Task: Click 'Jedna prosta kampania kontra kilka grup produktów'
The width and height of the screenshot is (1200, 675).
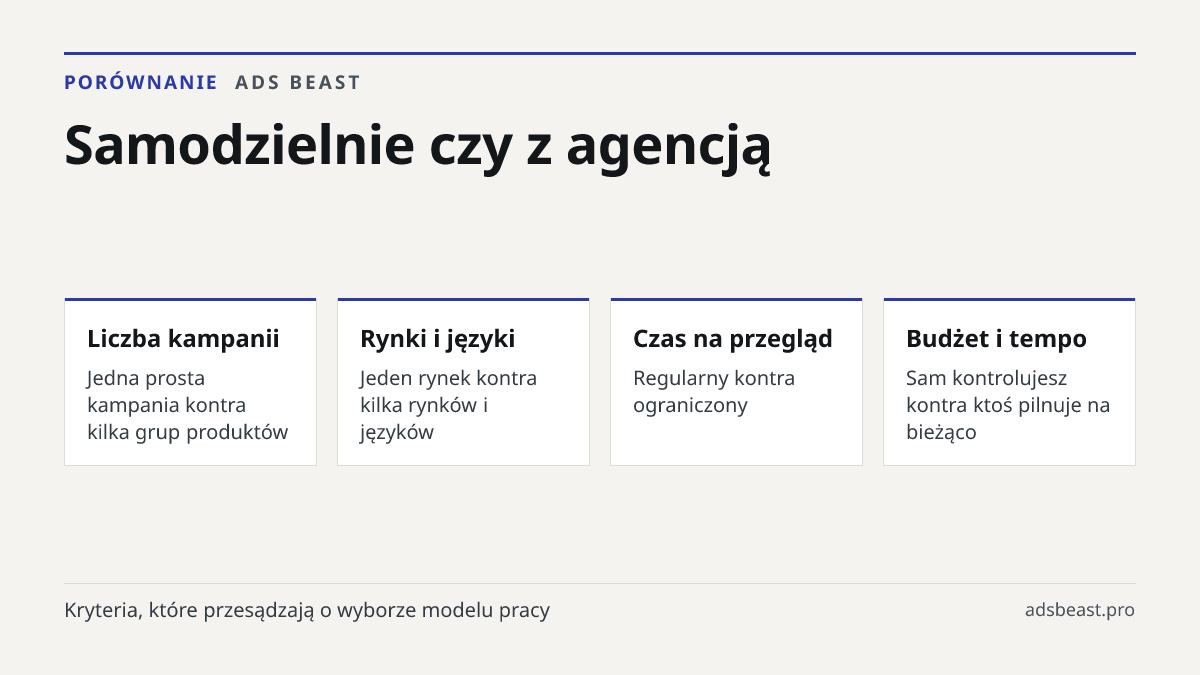Action: 187,405
